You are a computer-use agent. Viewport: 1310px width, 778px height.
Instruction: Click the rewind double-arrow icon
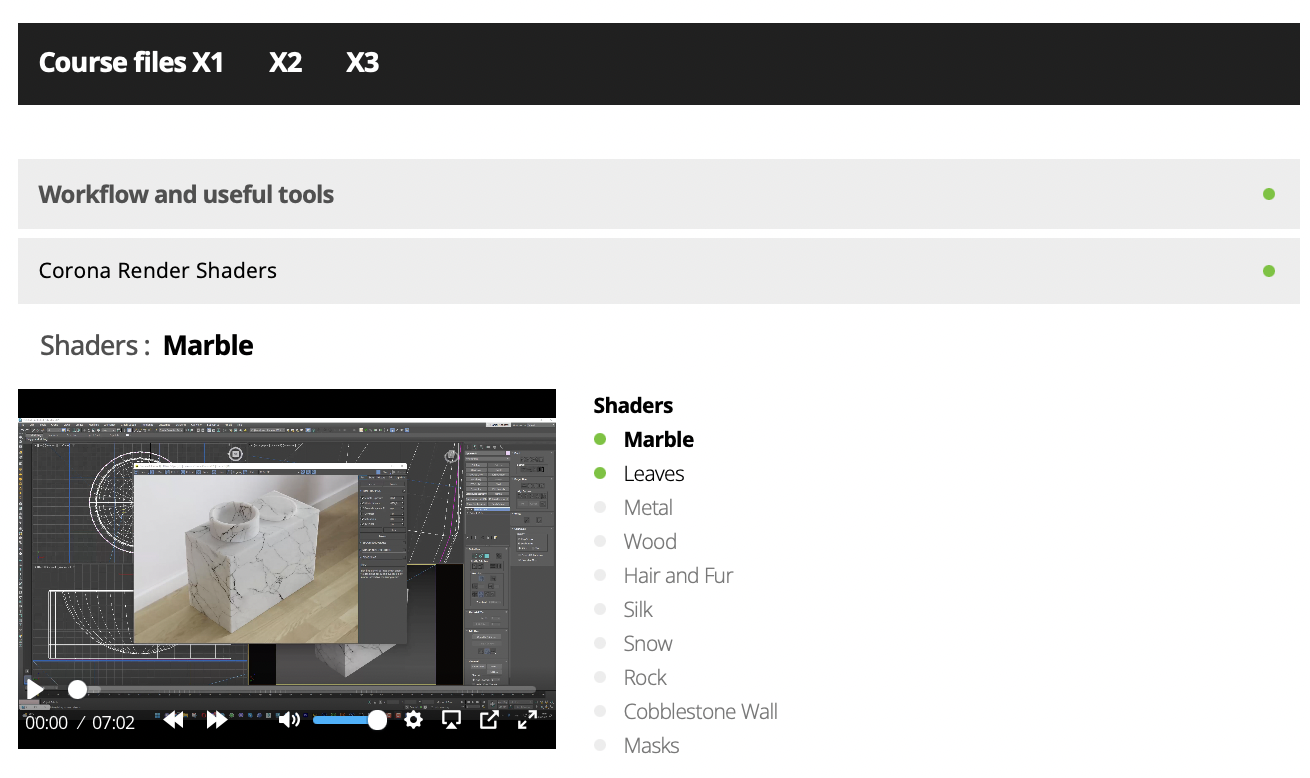click(174, 719)
